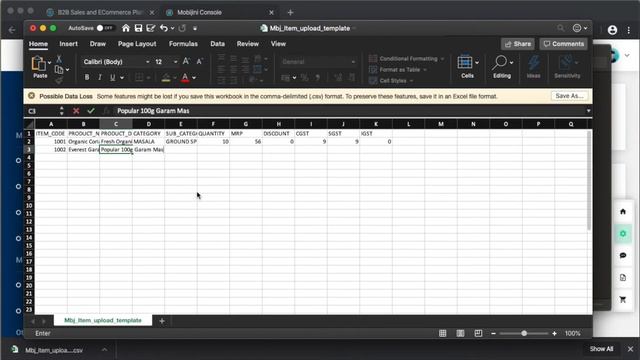Undo the last action

click(x=164, y=28)
